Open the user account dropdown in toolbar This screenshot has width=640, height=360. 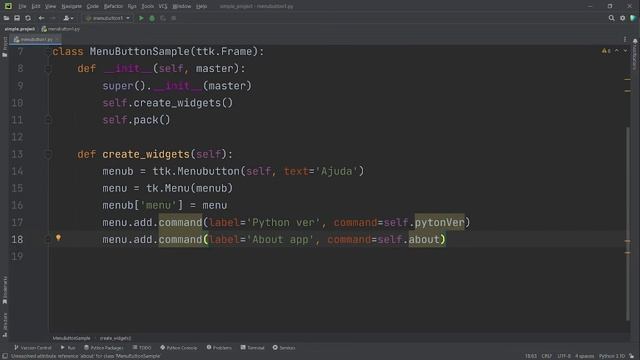68,18
